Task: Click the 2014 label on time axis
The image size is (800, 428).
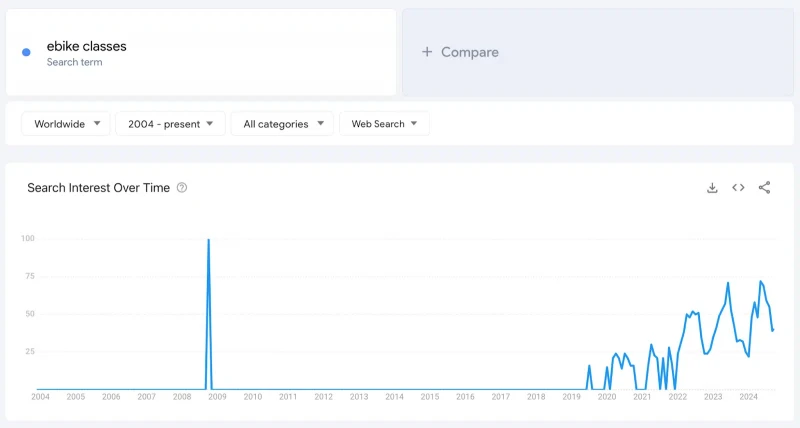Action: [x=394, y=397]
